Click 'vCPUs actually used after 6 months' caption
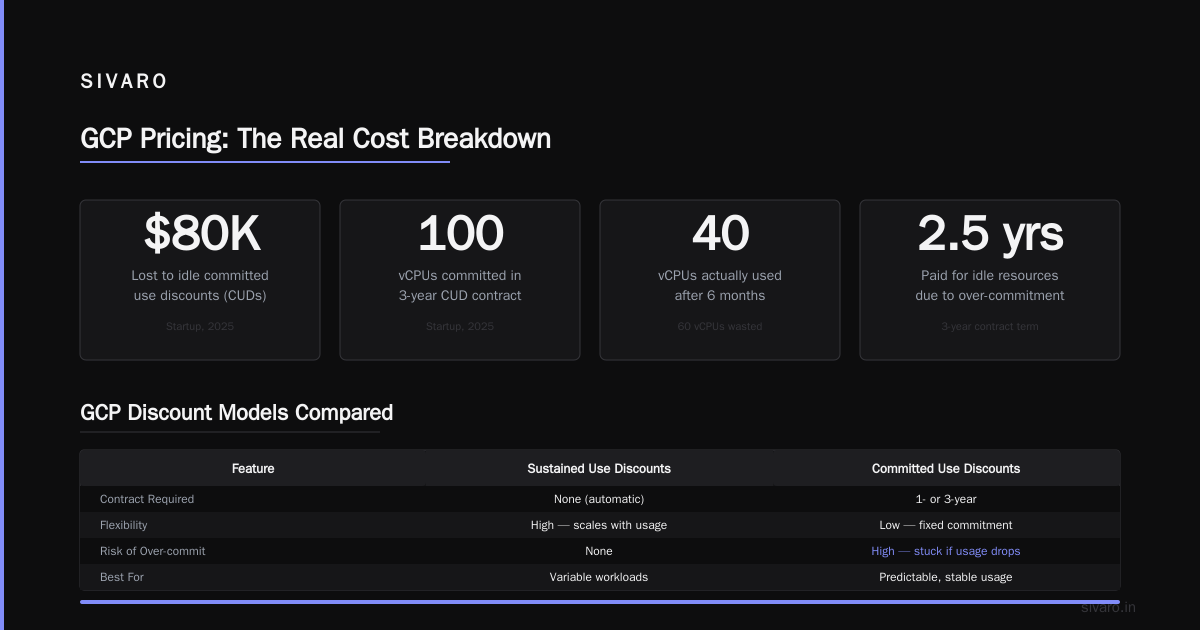This screenshot has height=630, width=1200. [720, 285]
